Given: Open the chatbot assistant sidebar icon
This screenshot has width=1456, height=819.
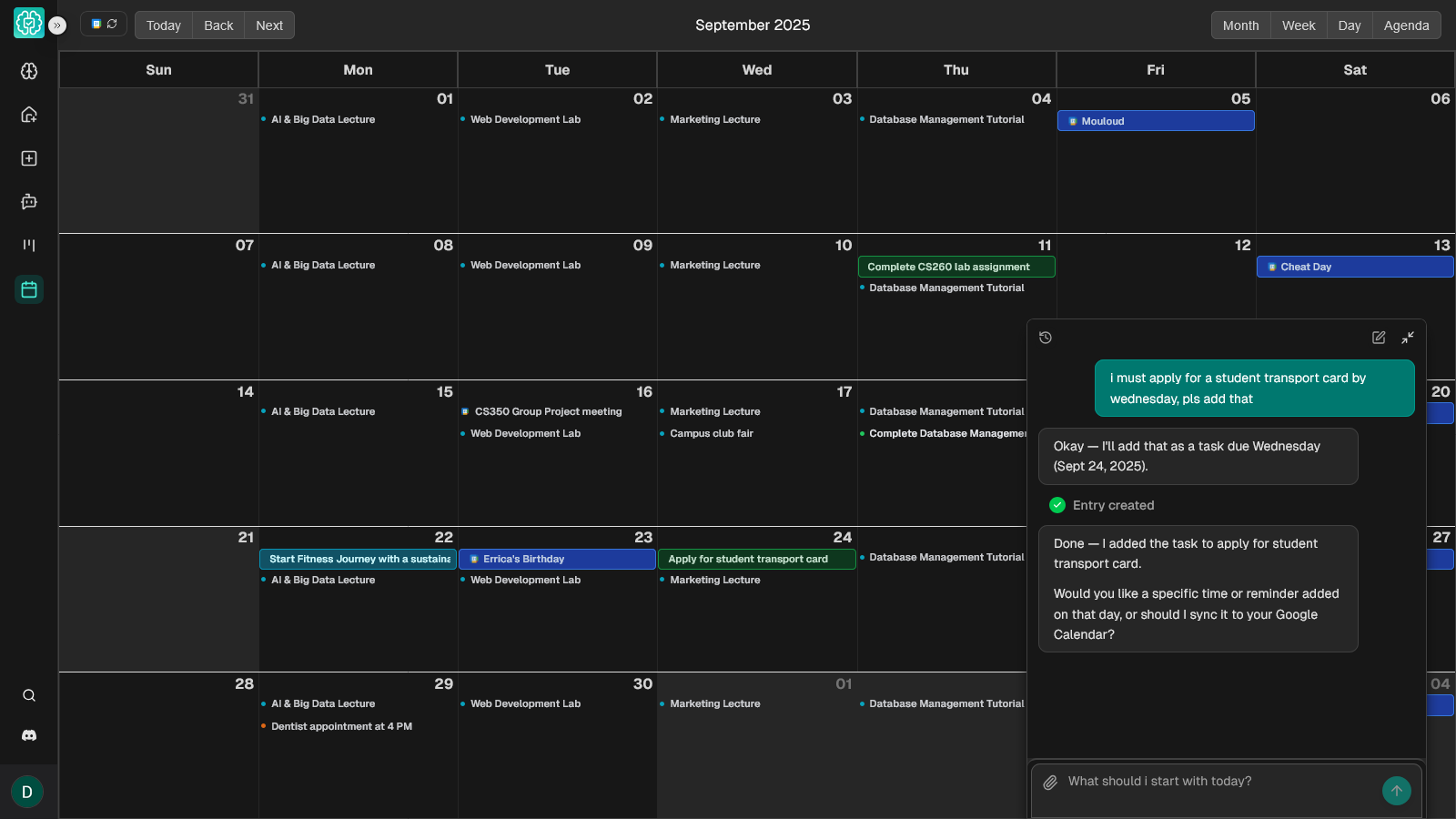Looking at the screenshot, I should tap(29, 202).
